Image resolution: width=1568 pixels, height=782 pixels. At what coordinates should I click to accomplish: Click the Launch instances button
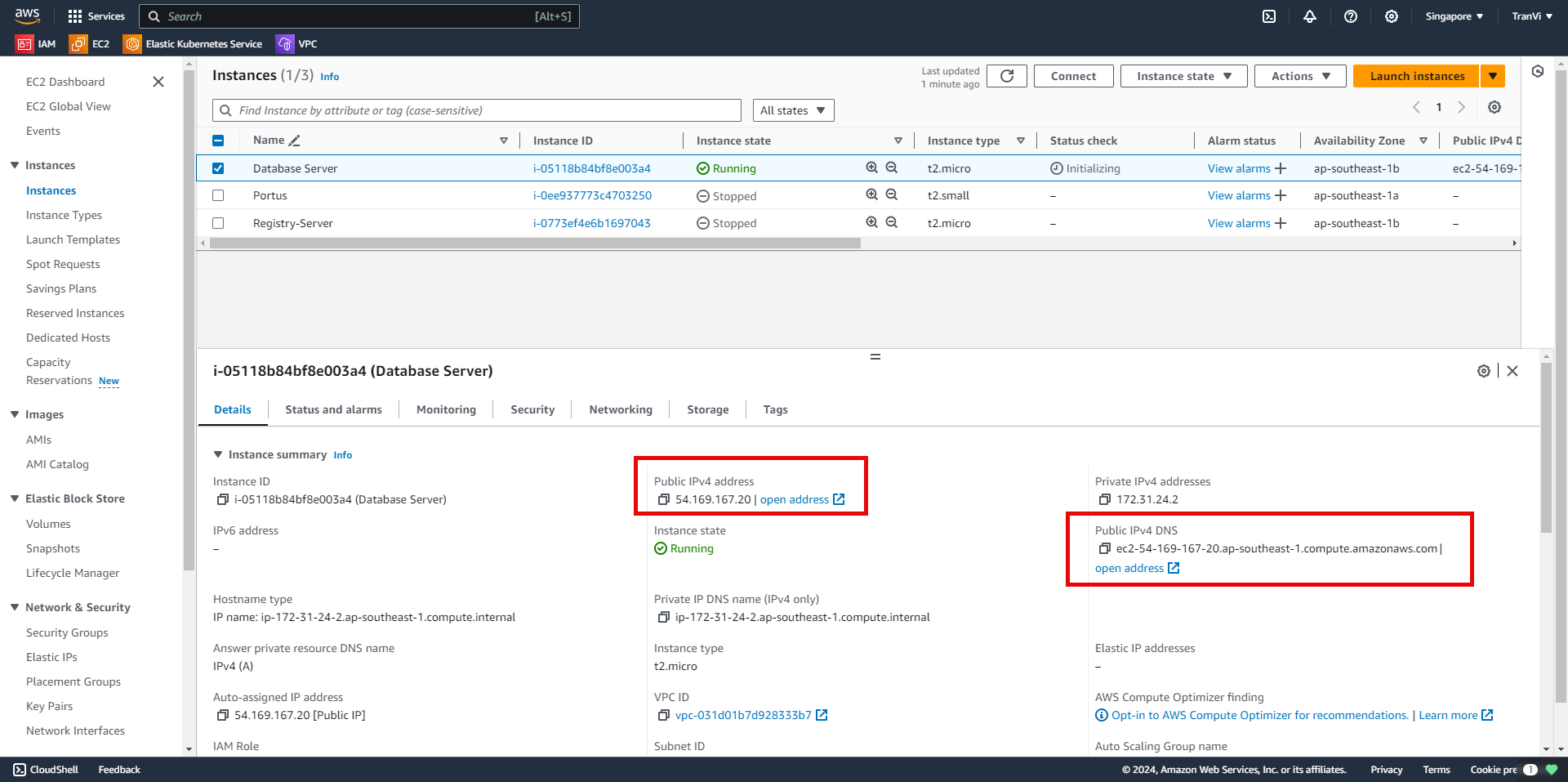1417,76
